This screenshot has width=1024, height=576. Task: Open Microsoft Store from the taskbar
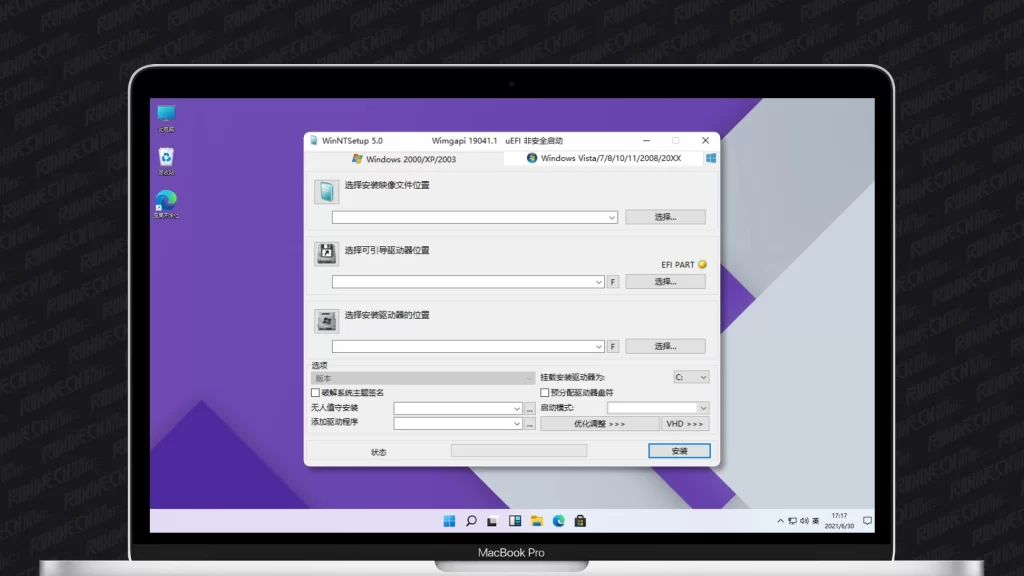[580, 521]
